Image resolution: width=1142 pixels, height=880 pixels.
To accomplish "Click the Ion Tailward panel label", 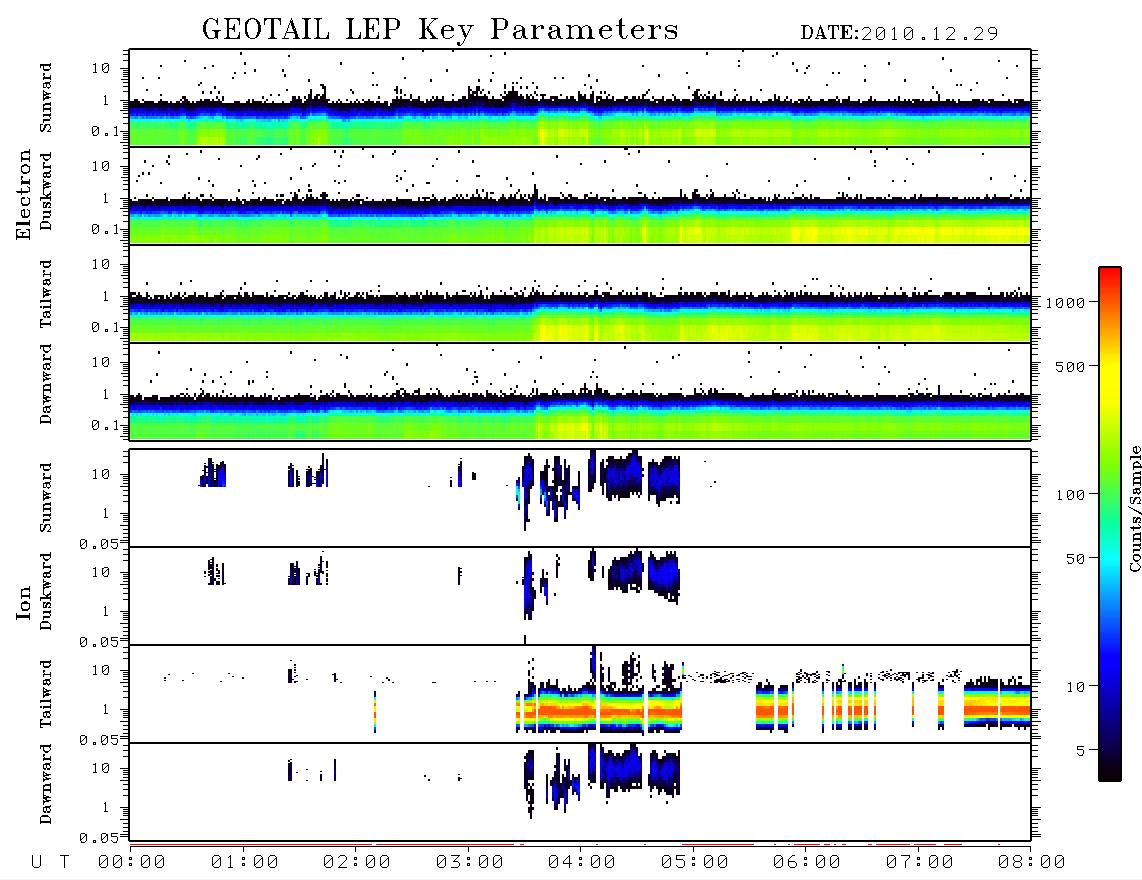I will (x=46, y=694).
